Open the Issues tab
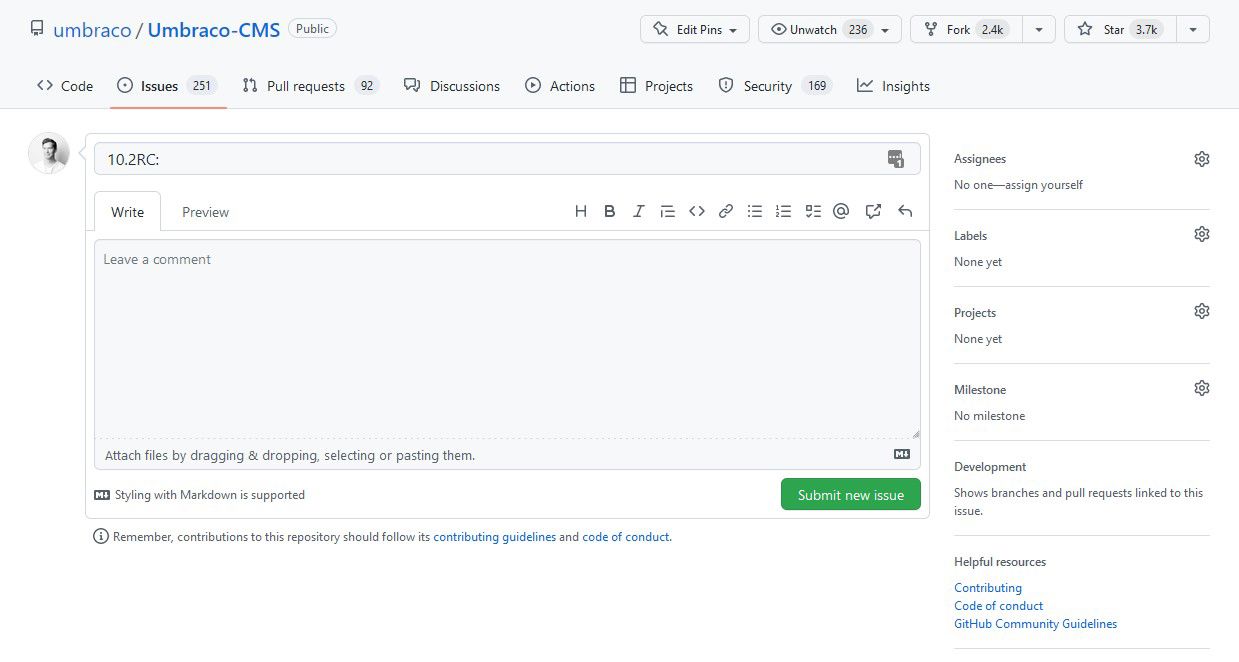The width and height of the screenshot is (1239, 662). pyautogui.click(x=166, y=86)
